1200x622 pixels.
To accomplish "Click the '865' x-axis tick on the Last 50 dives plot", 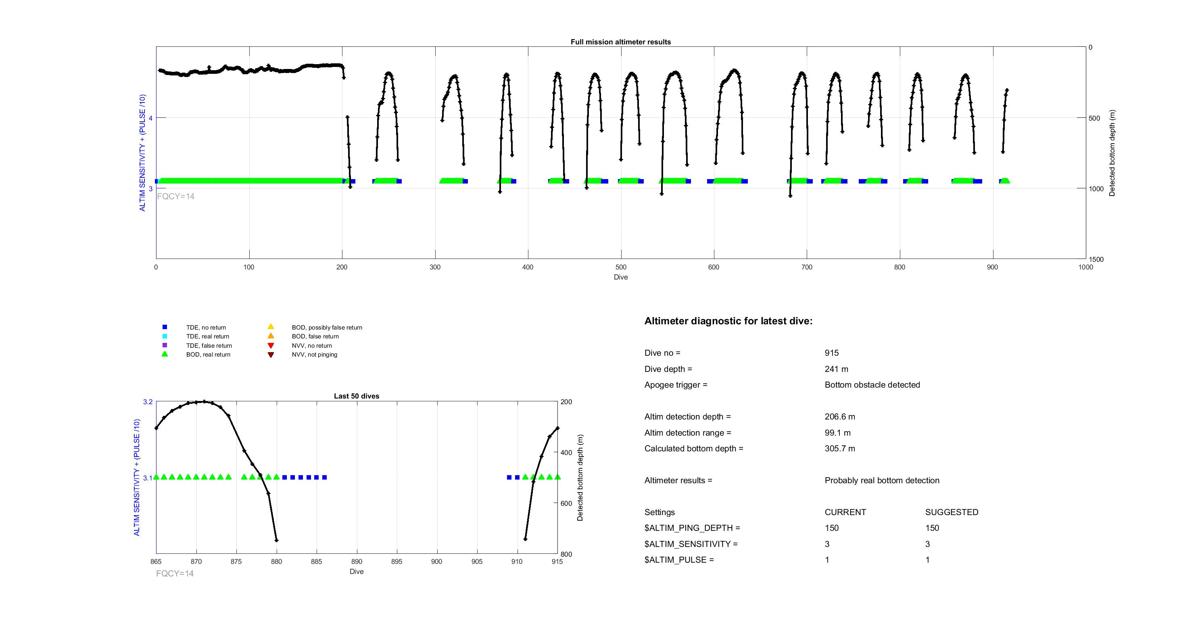I will point(156,563).
